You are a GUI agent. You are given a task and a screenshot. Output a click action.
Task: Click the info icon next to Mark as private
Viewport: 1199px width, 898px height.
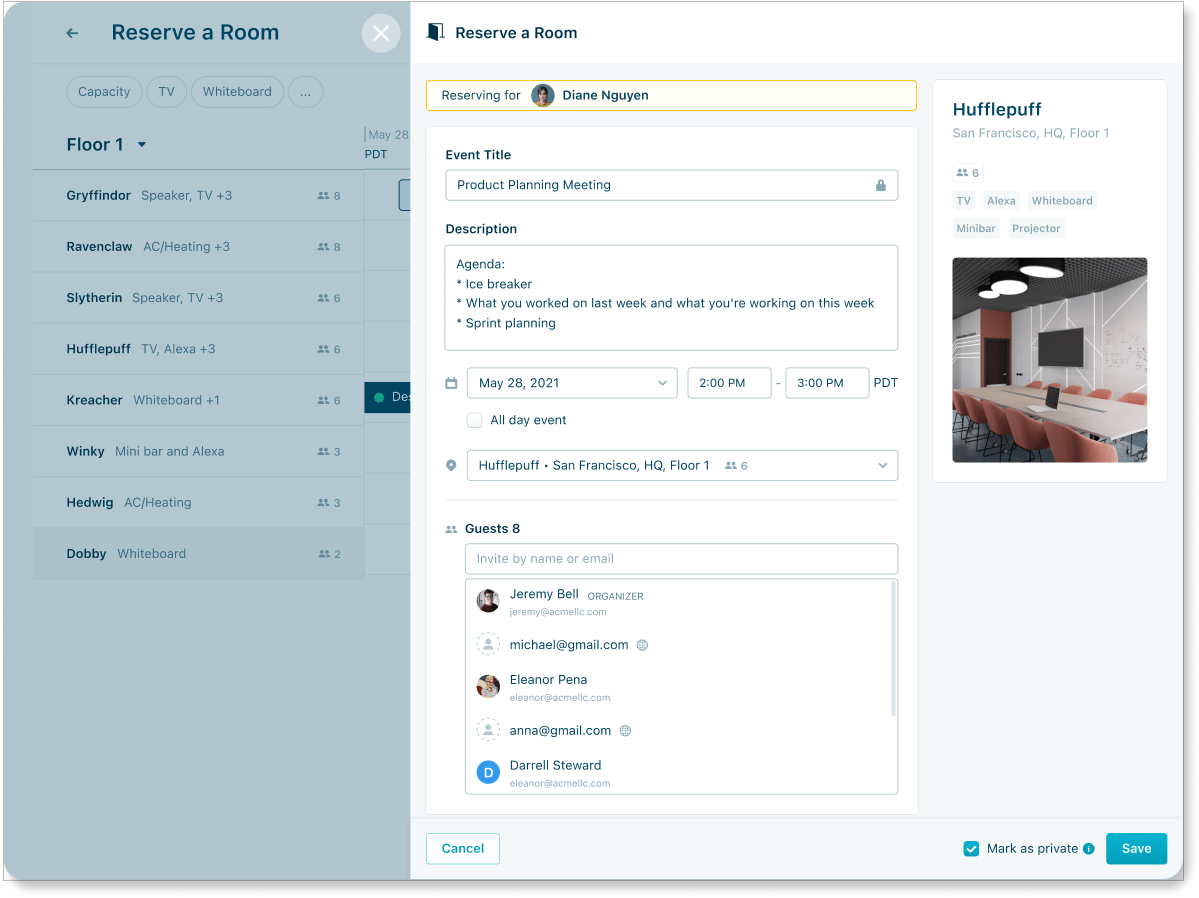(x=1089, y=848)
